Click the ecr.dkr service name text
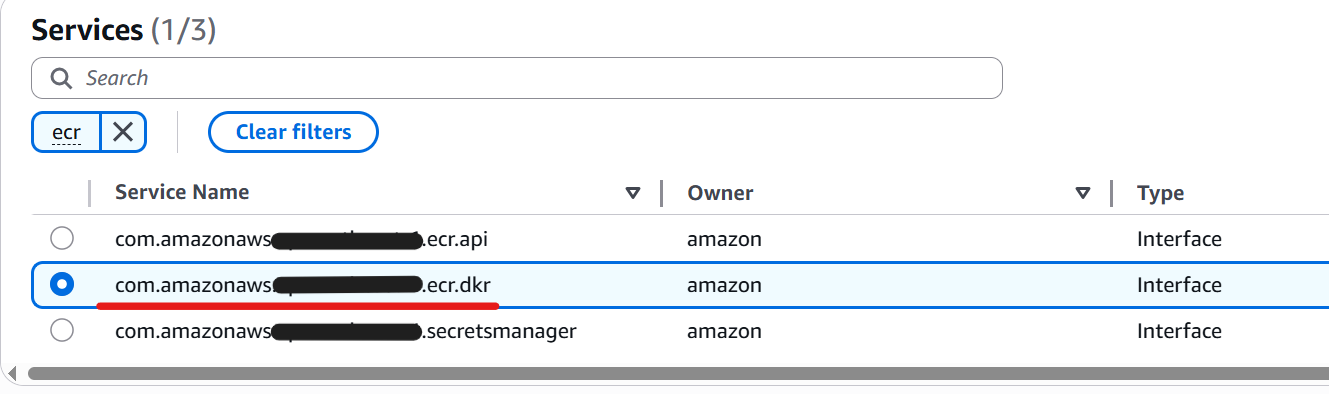The width and height of the screenshot is (1329, 394). pos(303,285)
